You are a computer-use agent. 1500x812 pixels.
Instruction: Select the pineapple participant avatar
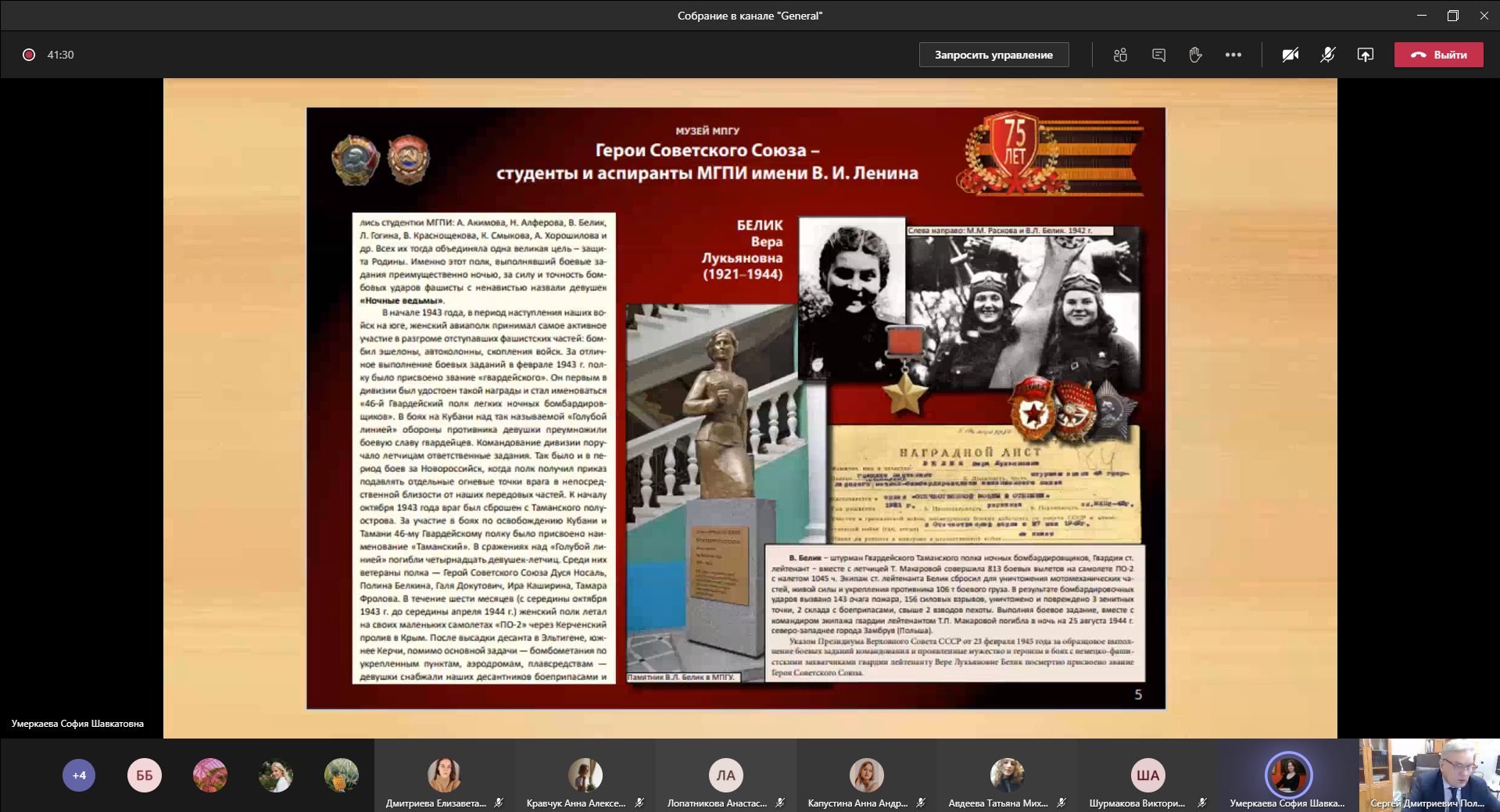[x=342, y=775]
